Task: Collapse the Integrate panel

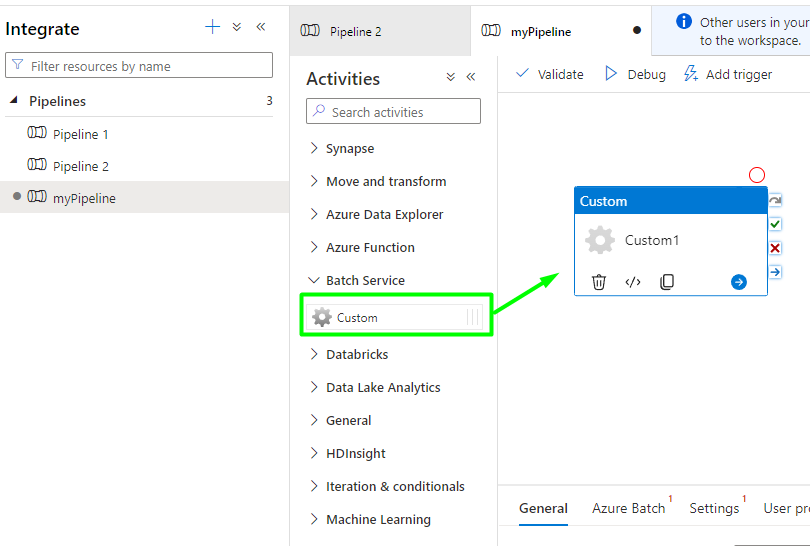Action: coord(261,27)
